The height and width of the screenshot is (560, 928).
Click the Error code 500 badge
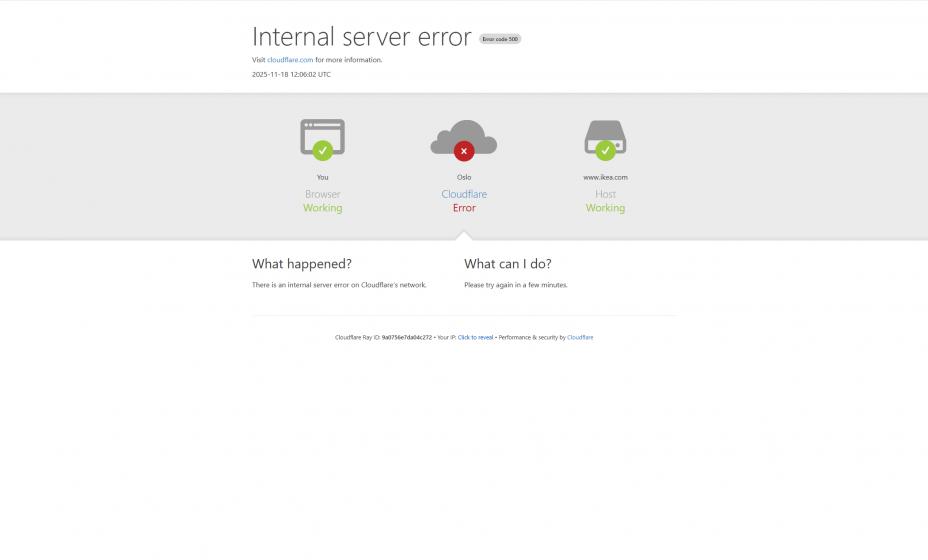coord(500,39)
